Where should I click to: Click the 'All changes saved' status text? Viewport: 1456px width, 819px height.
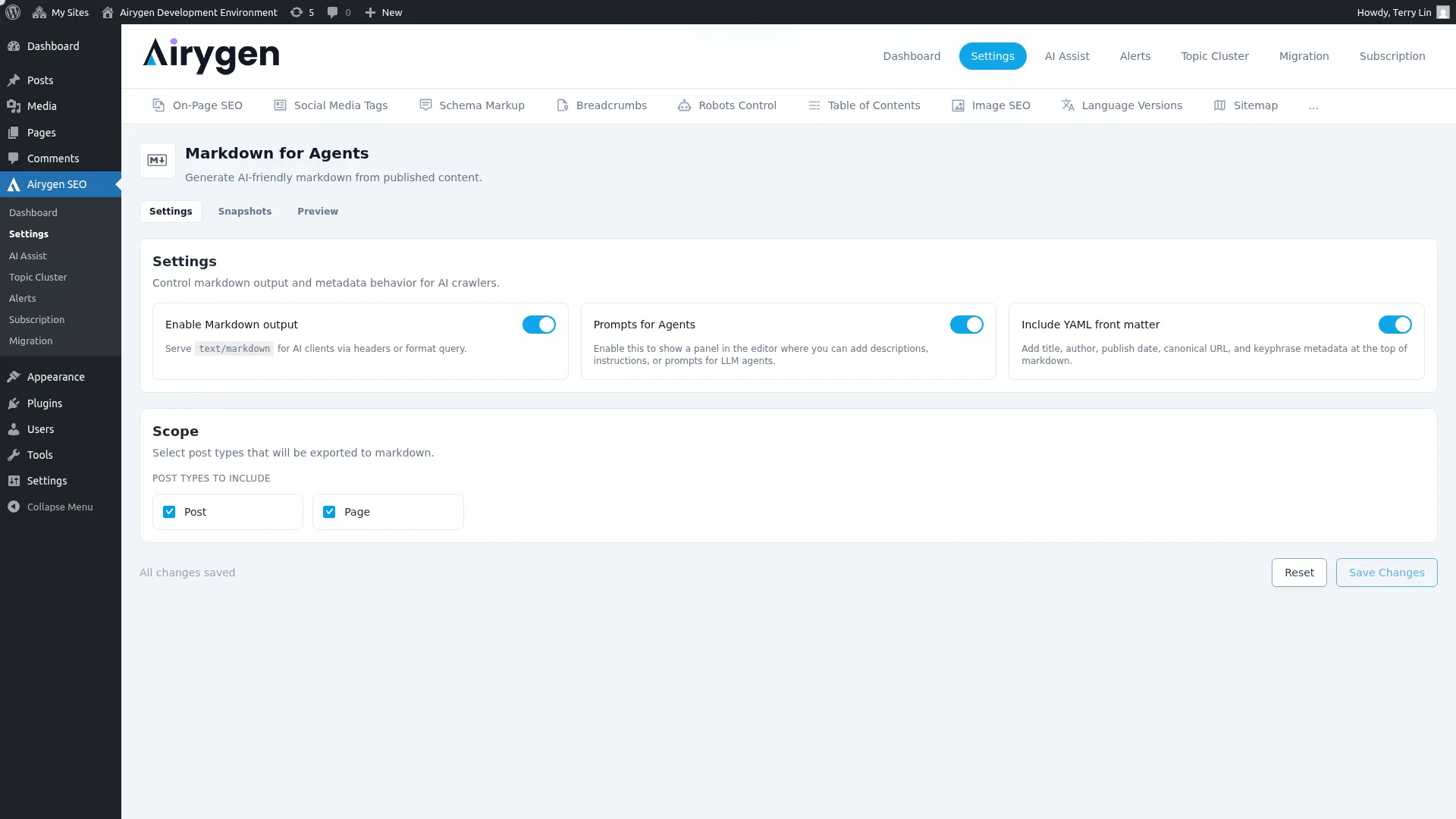187,573
